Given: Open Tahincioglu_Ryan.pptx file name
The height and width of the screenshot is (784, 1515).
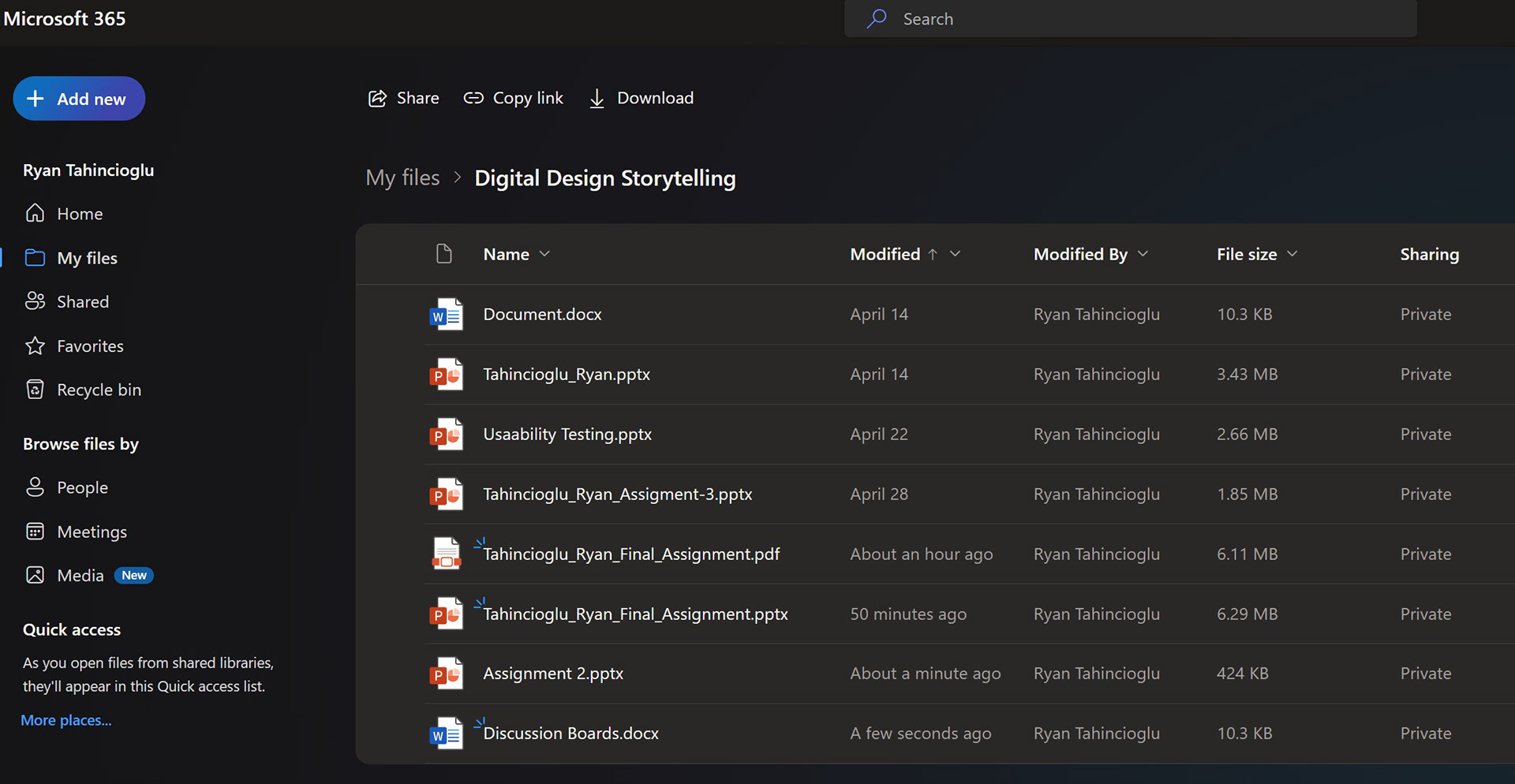Looking at the screenshot, I should tap(567, 374).
